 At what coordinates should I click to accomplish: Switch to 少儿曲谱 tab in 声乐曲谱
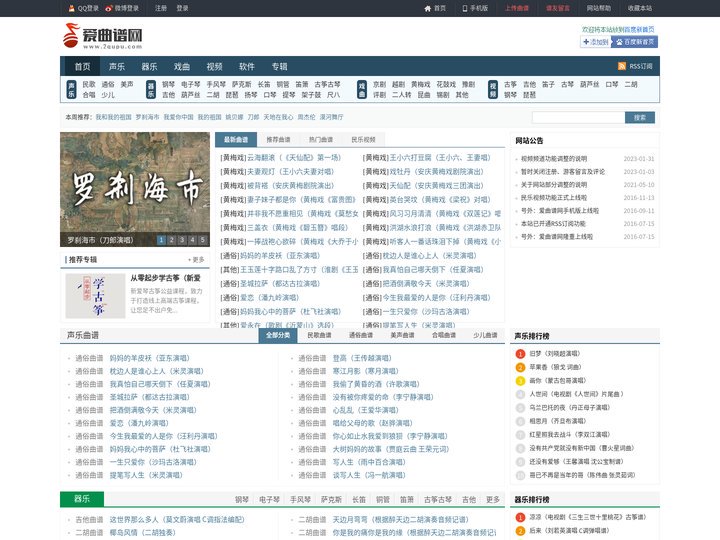coord(485,335)
